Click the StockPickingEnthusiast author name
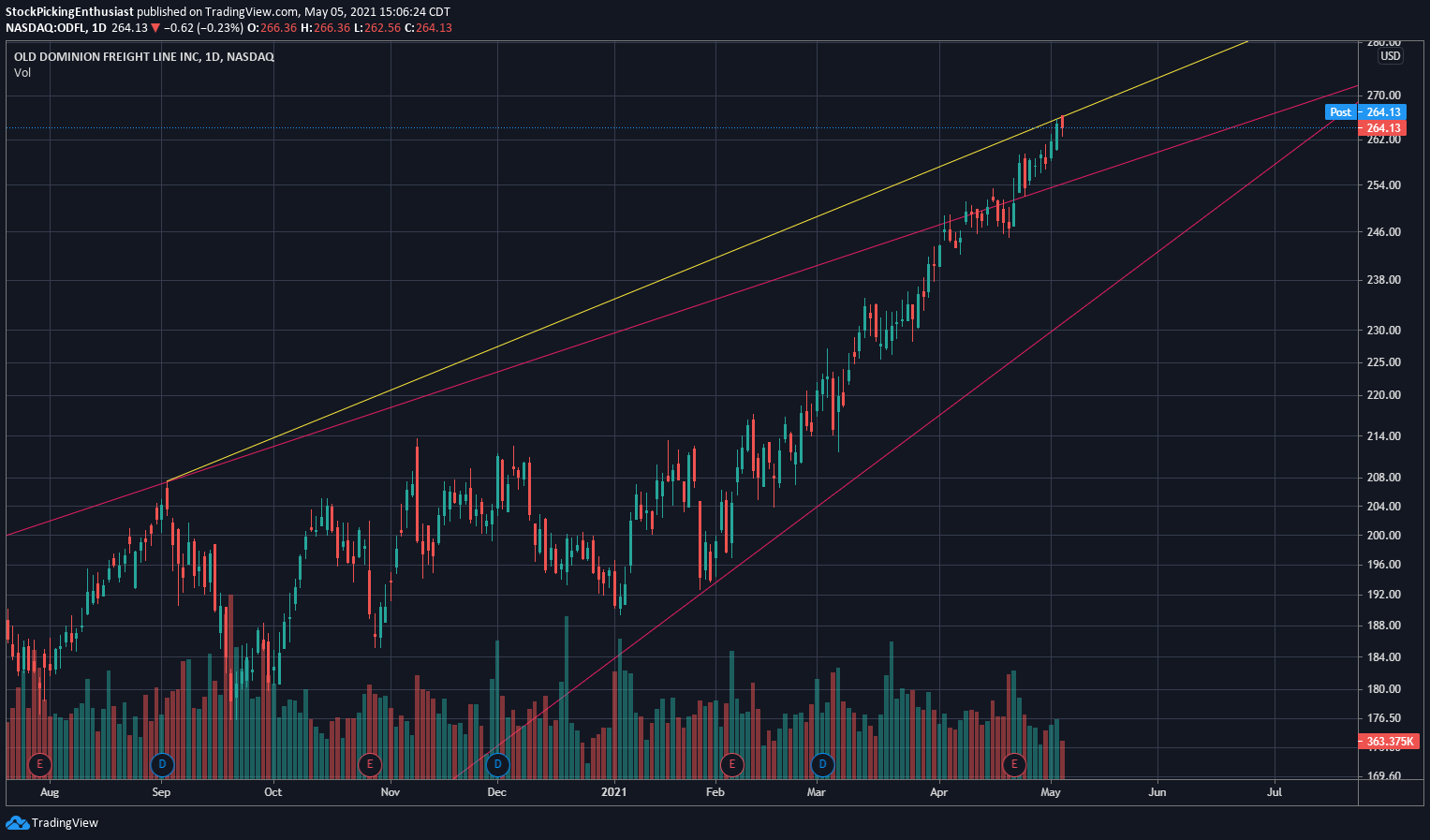 pyautogui.click(x=70, y=12)
